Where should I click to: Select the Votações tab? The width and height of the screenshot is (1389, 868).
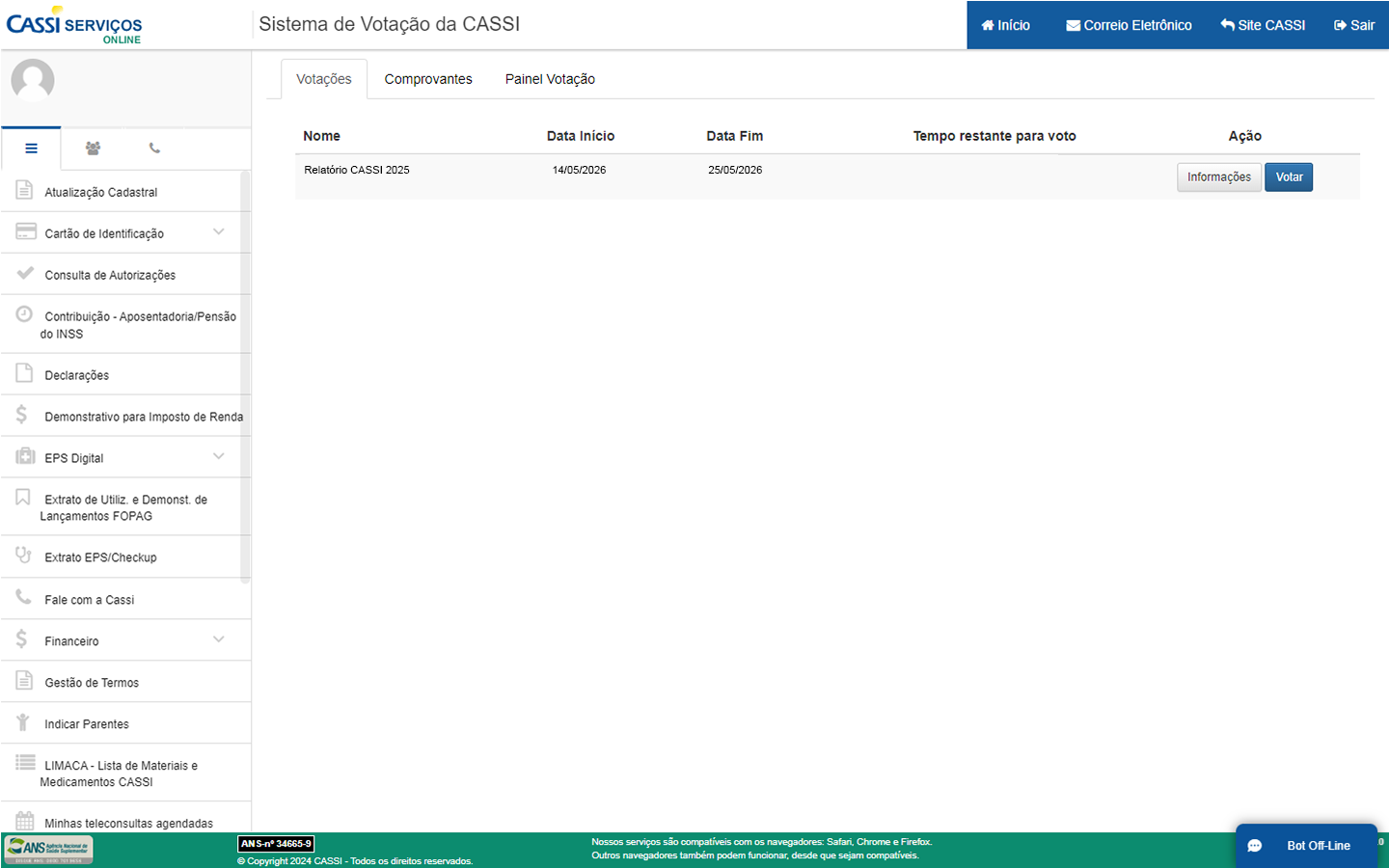tap(324, 79)
